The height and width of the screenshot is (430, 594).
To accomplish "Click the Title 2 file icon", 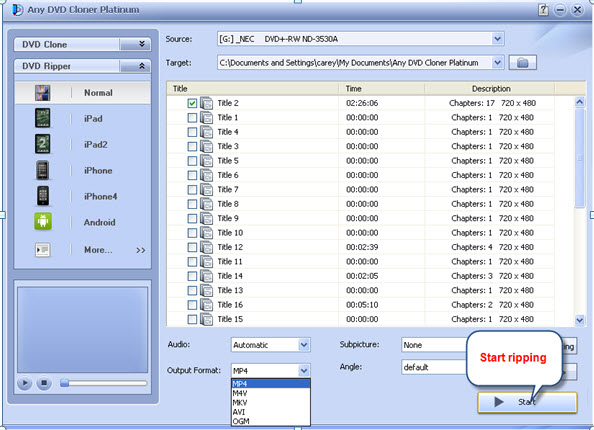I will point(206,103).
